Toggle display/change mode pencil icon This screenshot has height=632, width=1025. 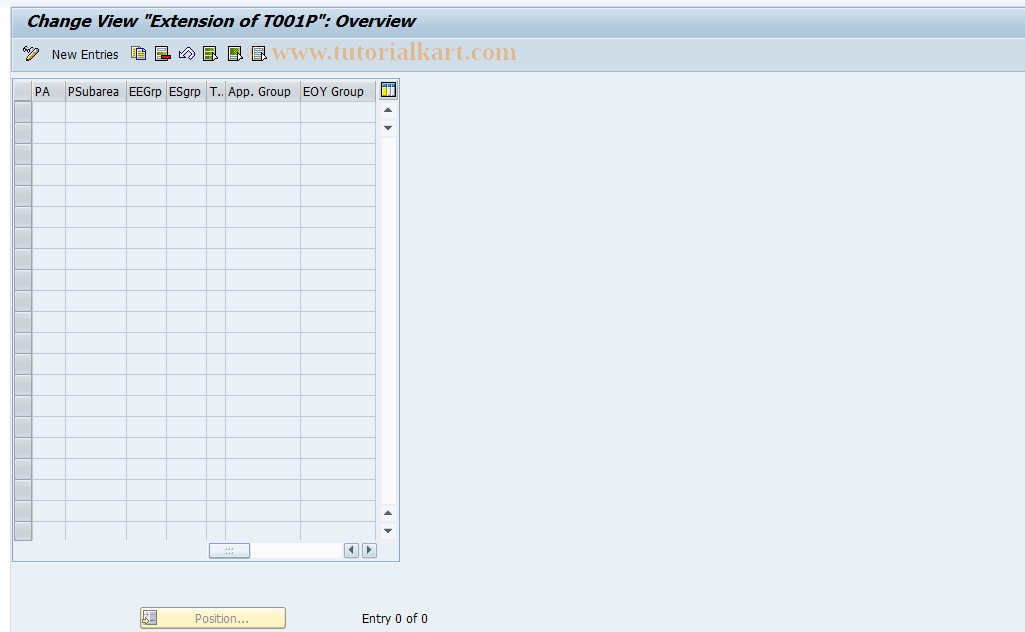(x=31, y=54)
